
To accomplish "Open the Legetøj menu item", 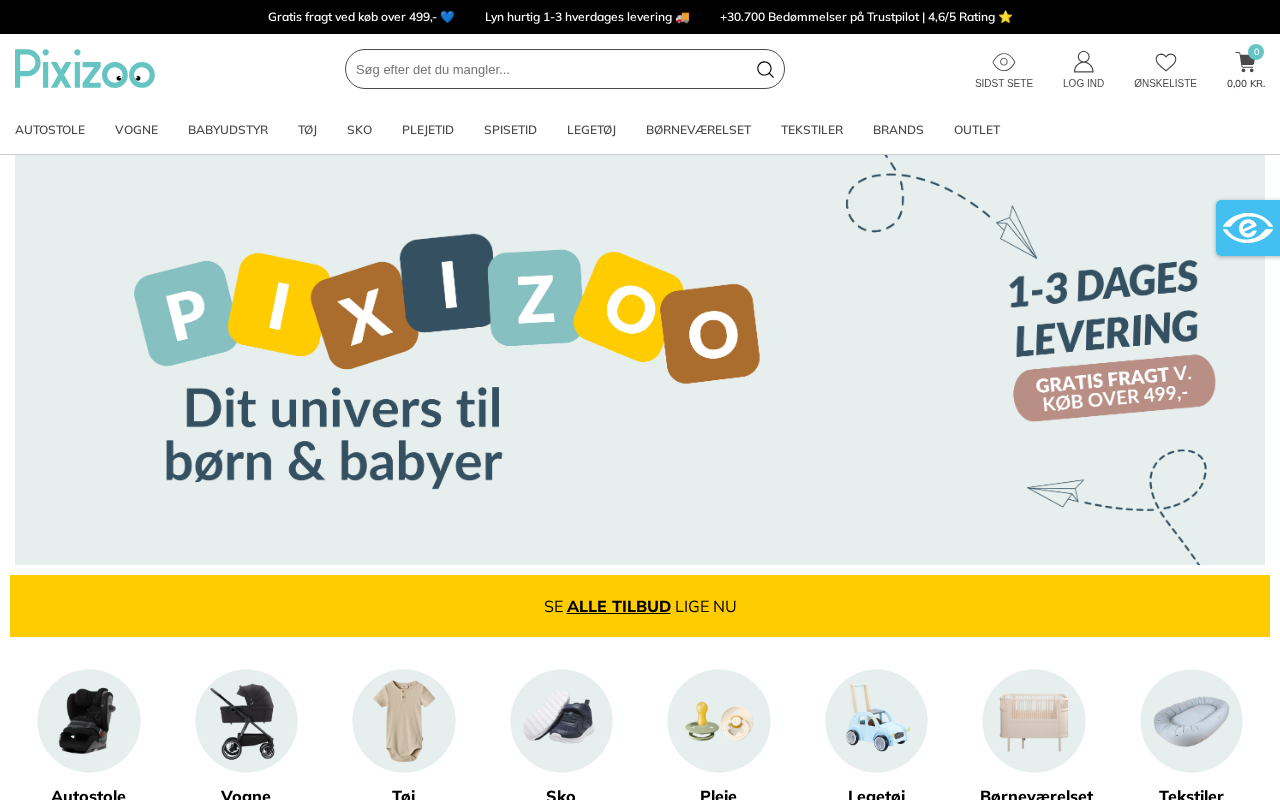I will click(x=591, y=130).
